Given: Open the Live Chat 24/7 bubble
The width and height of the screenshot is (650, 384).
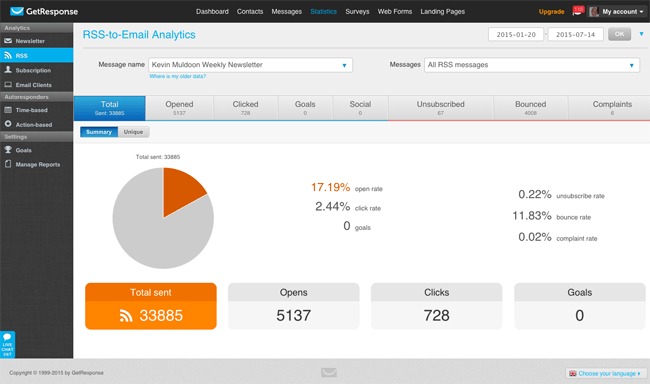Looking at the screenshot, I should 7,344.
